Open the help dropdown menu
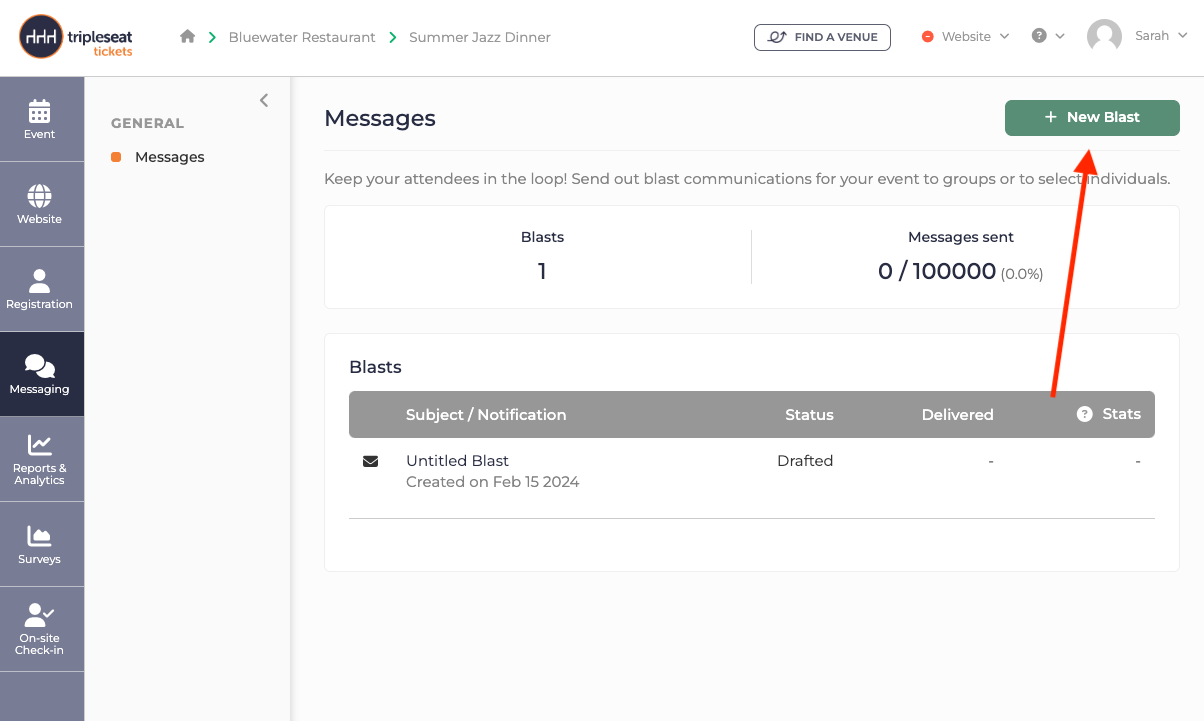This screenshot has width=1204, height=721. (1048, 36)
